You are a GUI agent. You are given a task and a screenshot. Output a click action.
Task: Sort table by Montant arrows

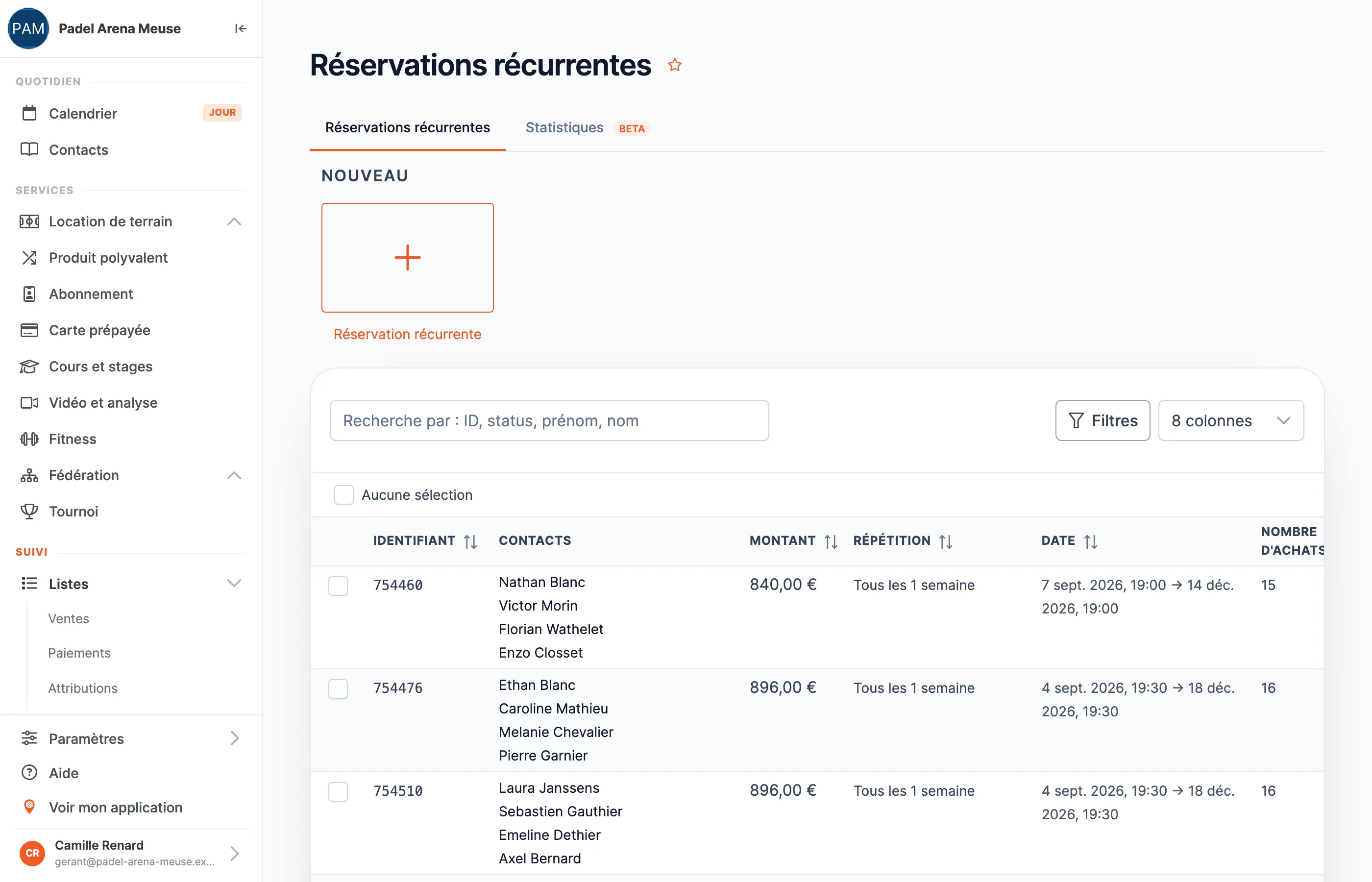click(831, 541)
